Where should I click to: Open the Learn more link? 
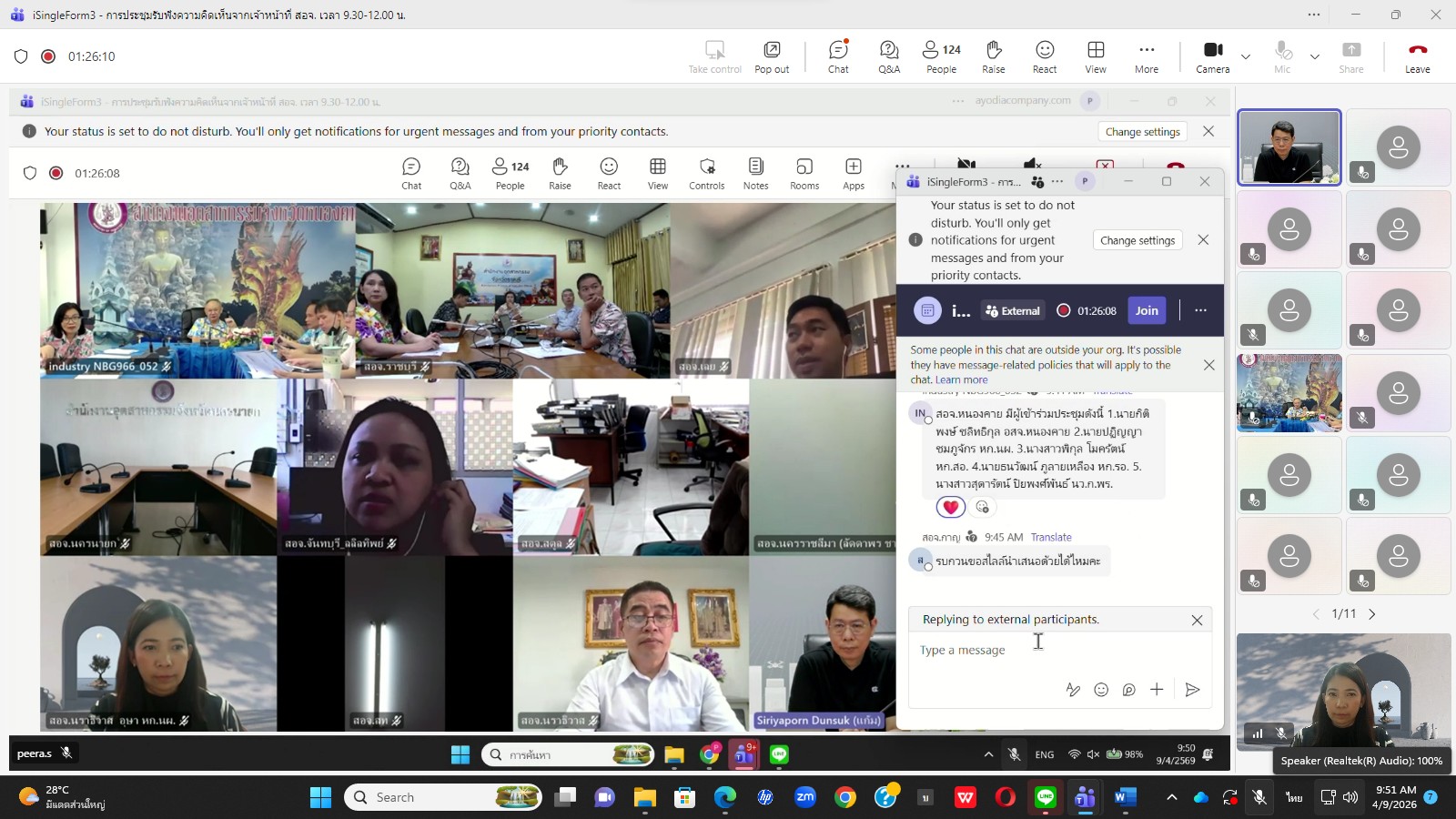[x=961, y=380]
